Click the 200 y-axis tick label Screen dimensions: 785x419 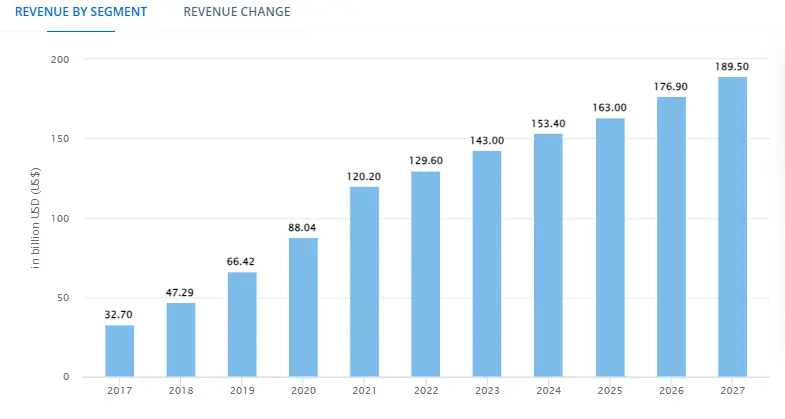[x=60, y=59]
